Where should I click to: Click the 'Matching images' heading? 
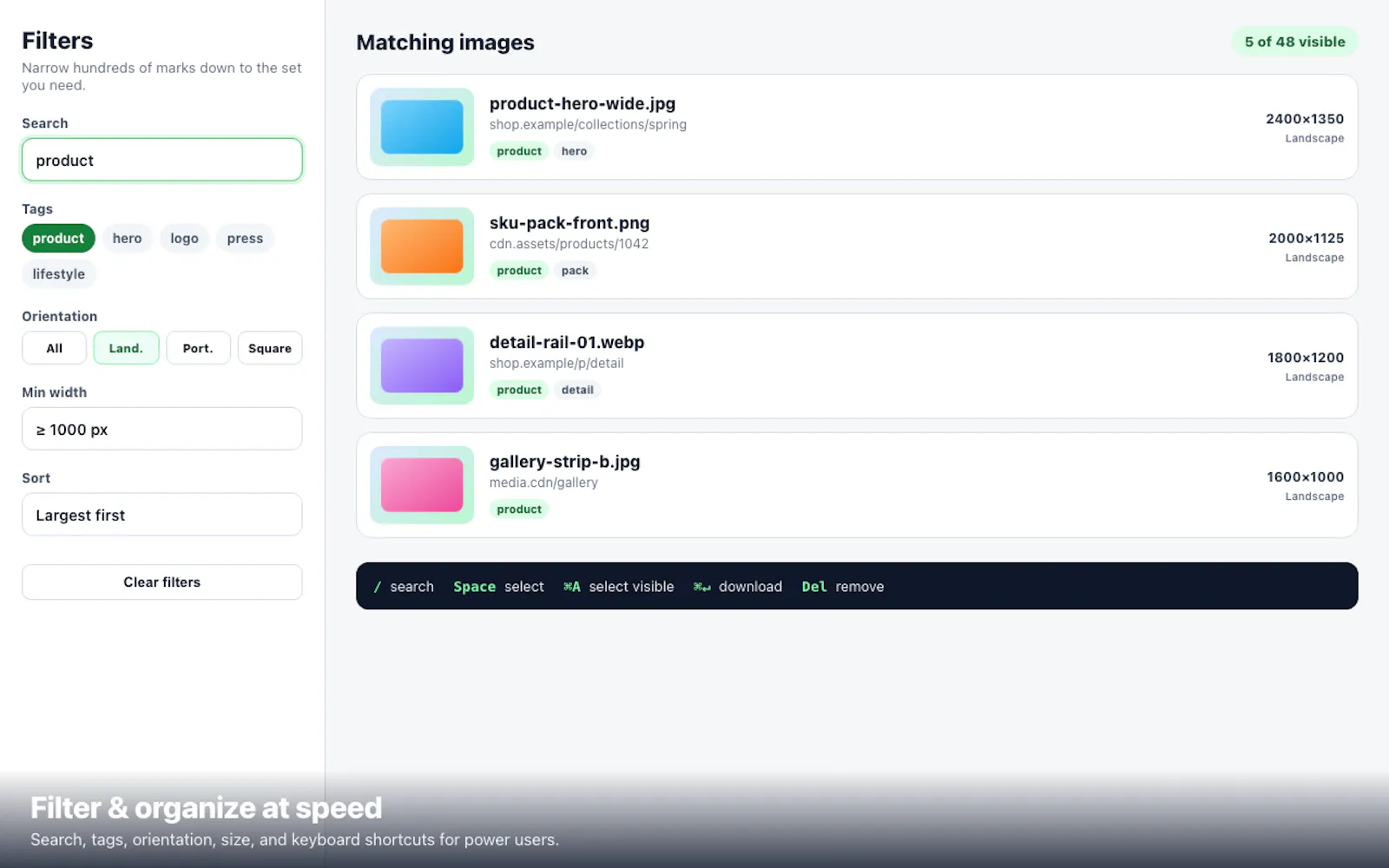point(445,43)
